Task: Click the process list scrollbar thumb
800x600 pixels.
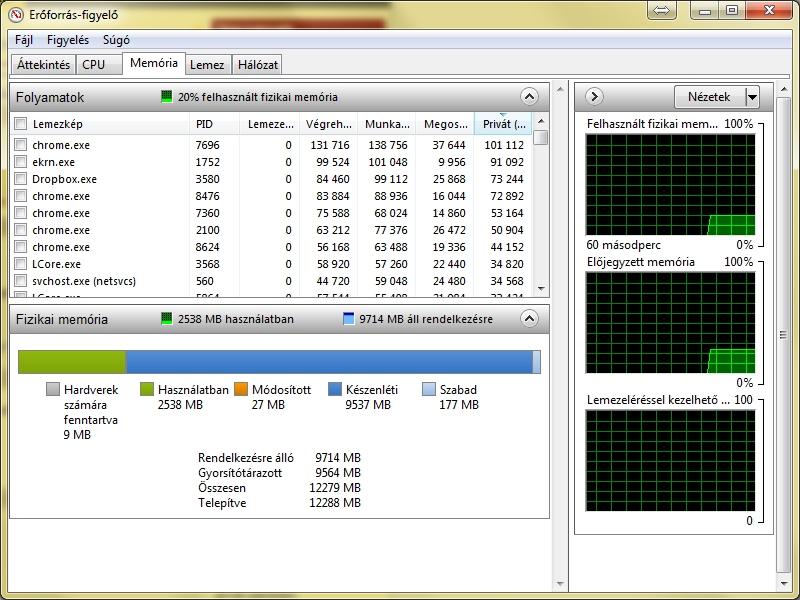Action: [541, 138]
